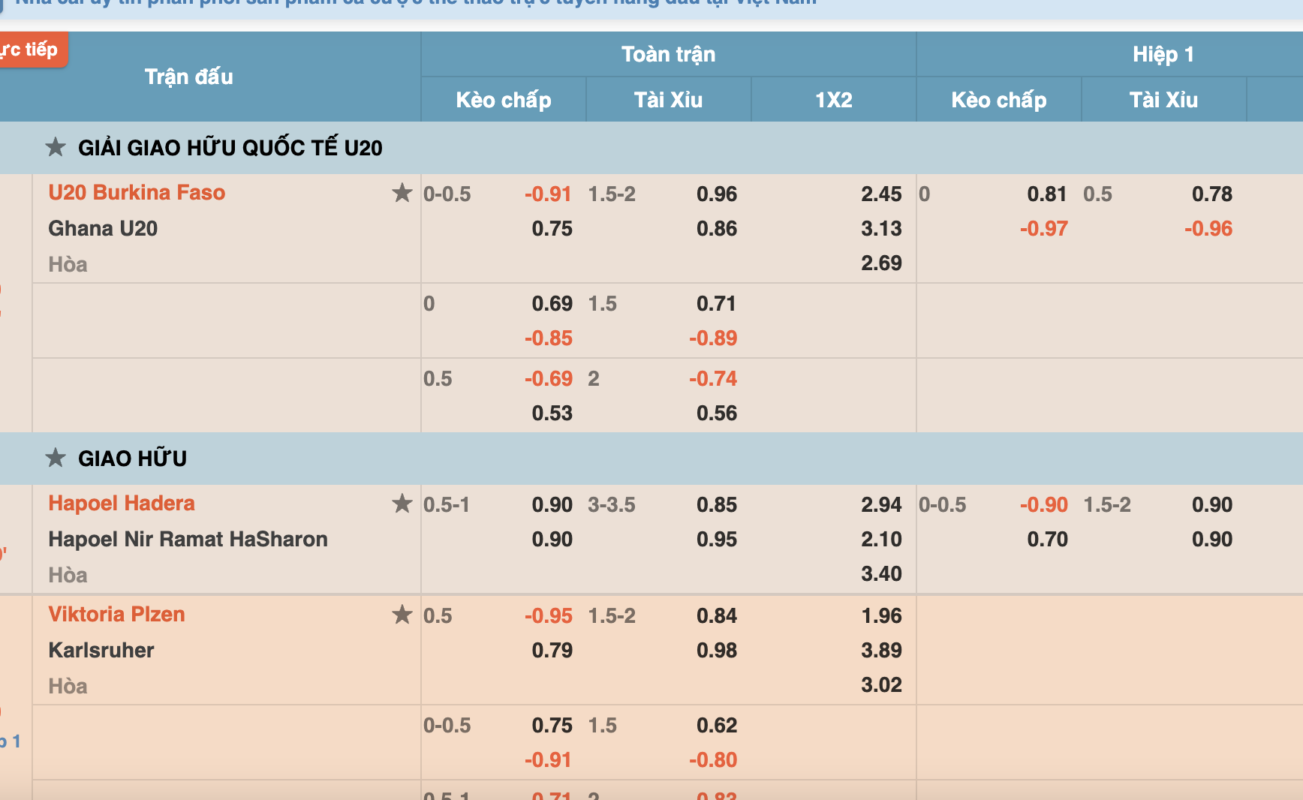Select Viktoria Plzen over odds 0.84
This screenshot has height=800, width=1303.
(717, 616)
